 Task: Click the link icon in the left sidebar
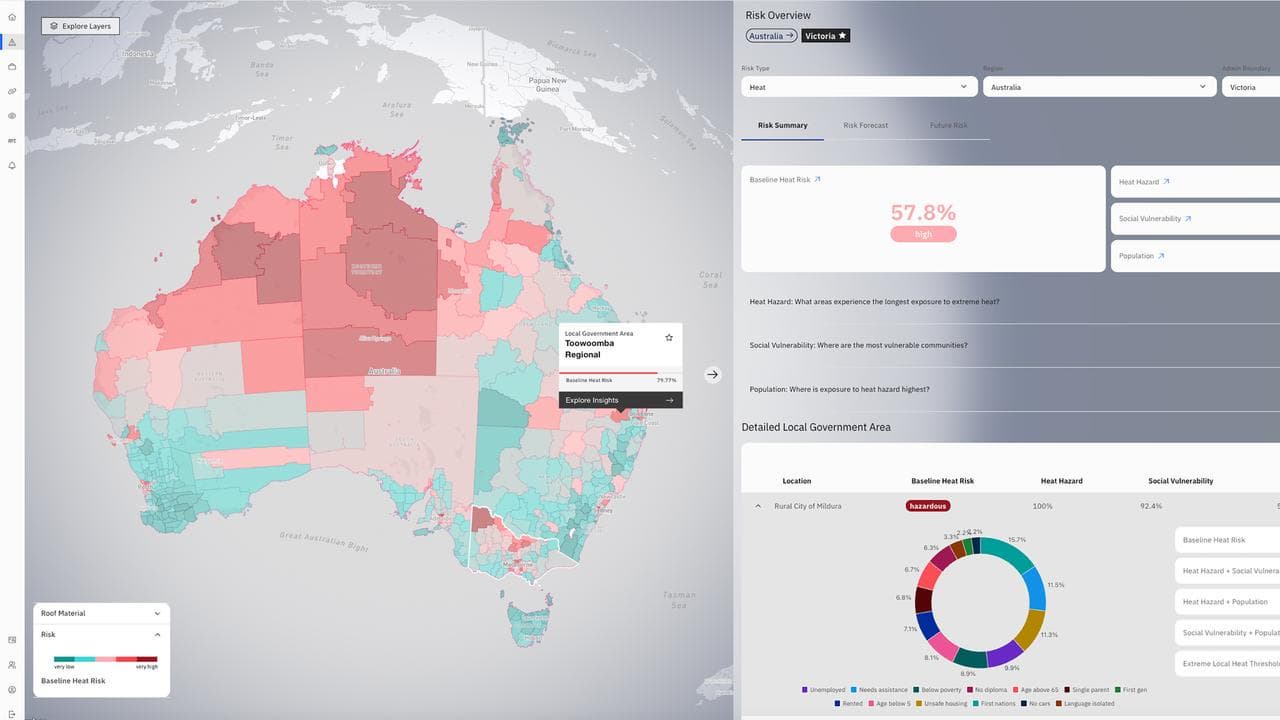[12, 91]
